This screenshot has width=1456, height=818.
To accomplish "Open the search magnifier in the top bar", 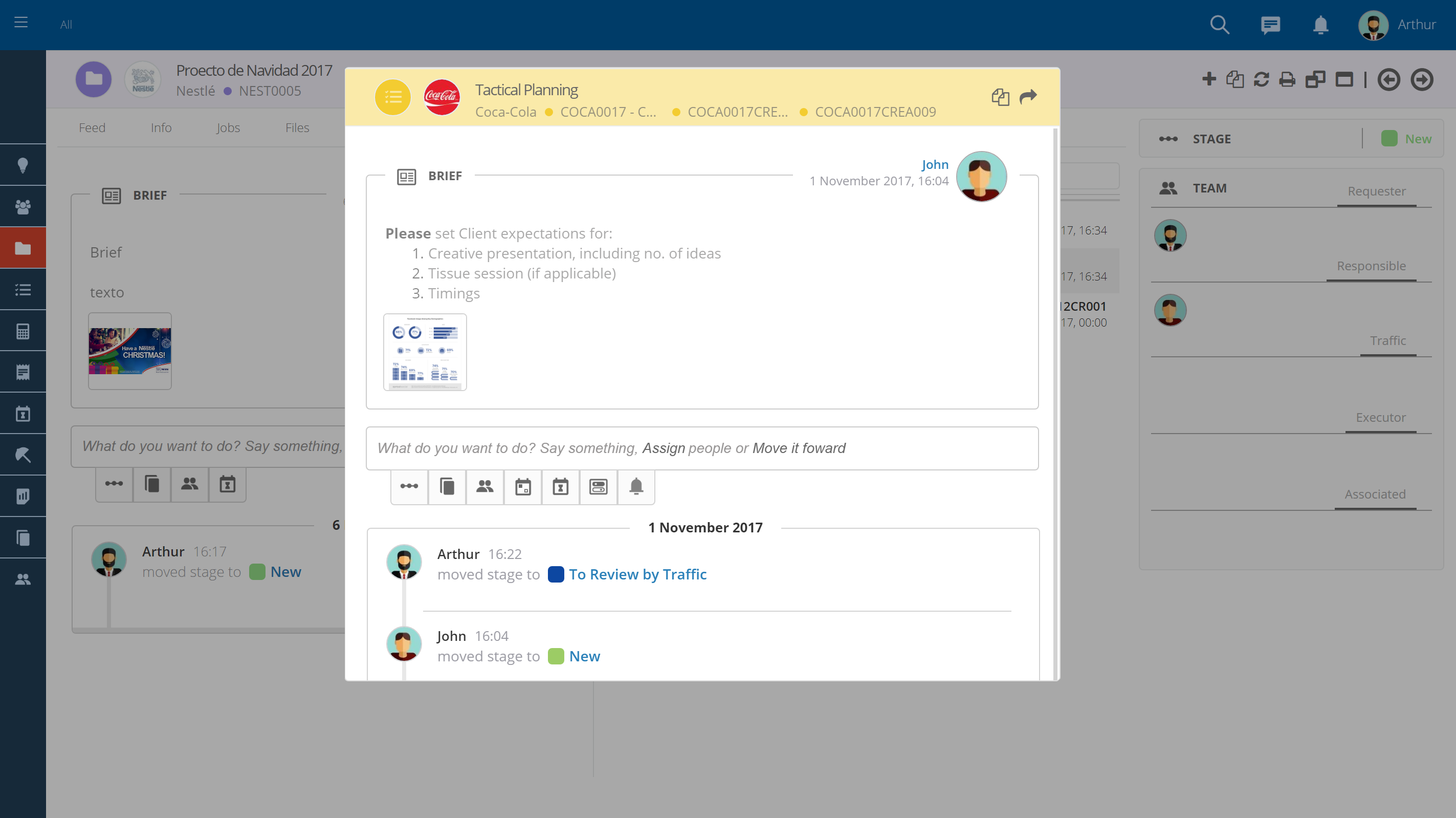I will [1219, 25].
